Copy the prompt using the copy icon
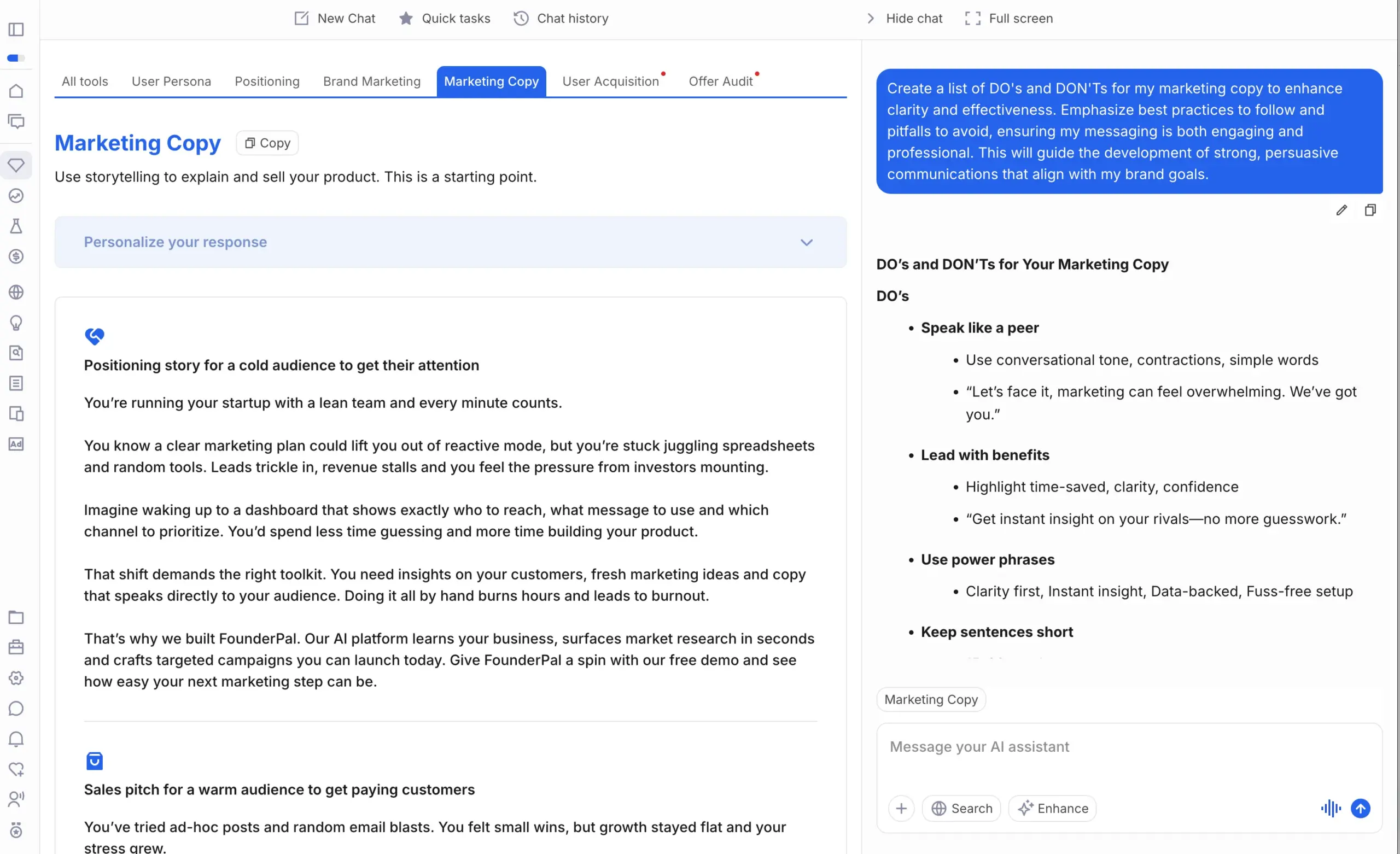Viewport: 1400px width, 854px height. point(1370,210)
